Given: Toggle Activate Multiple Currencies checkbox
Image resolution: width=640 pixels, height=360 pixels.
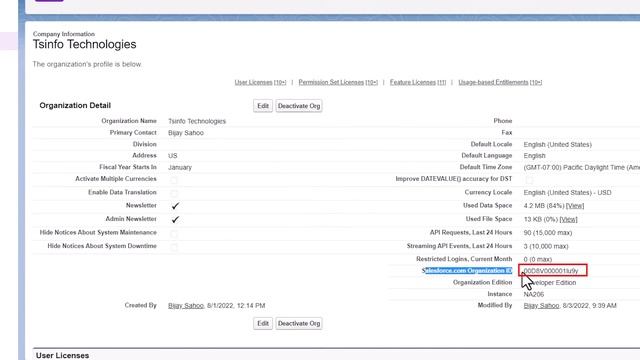Looking at the screenshot, I should (174, 180).
